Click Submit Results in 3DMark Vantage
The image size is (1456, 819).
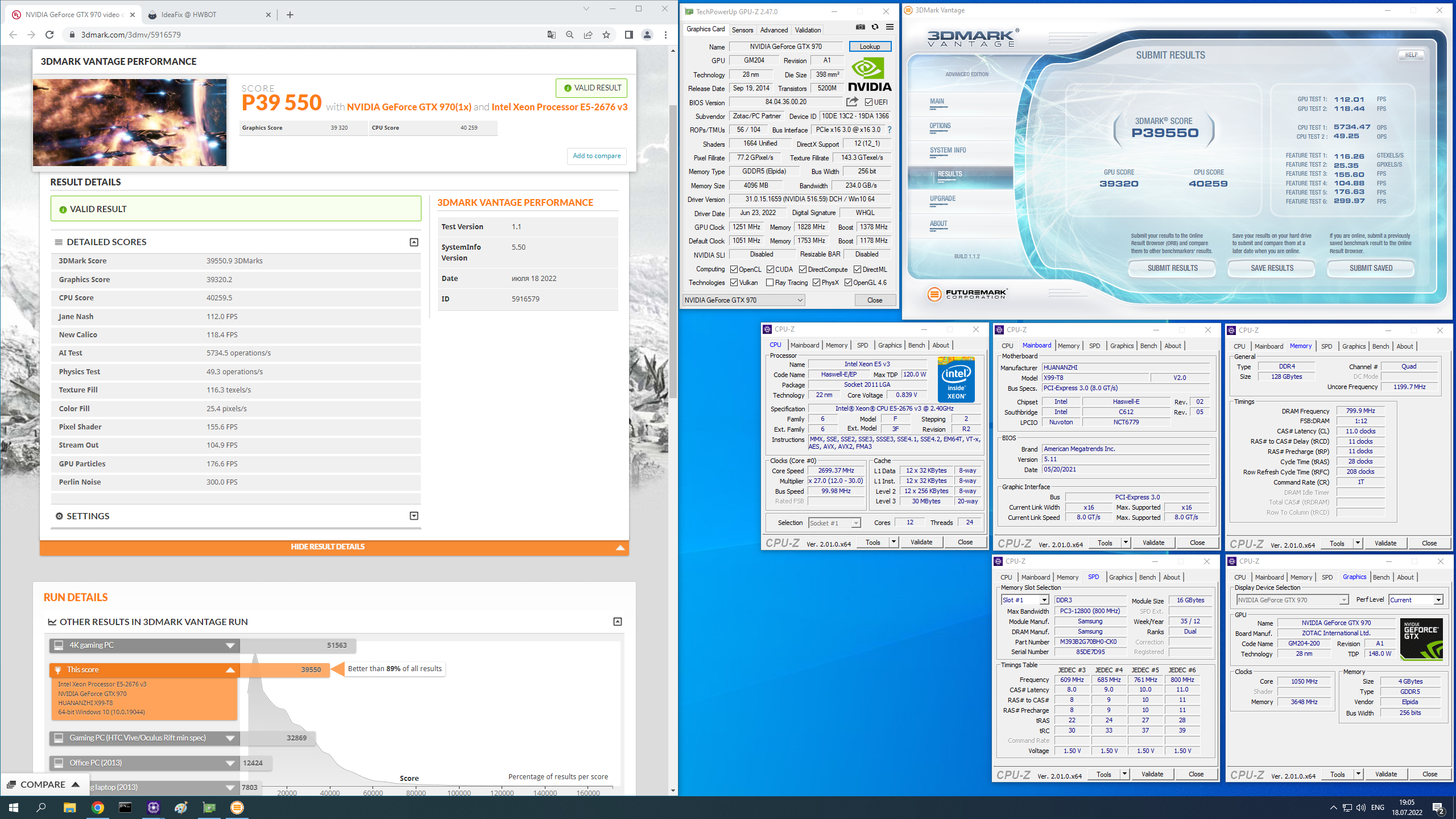[1172, 268]
